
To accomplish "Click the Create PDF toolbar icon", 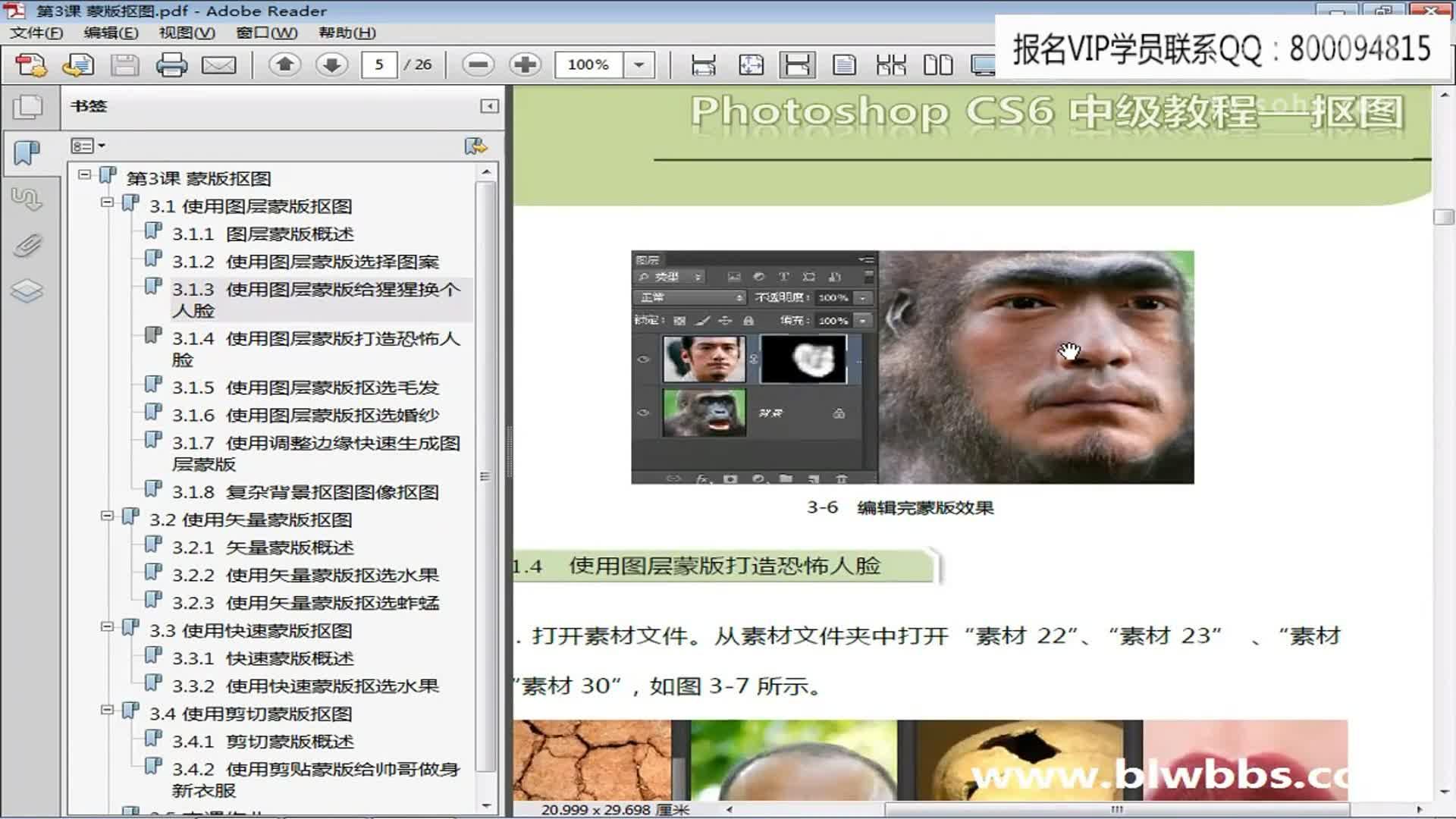I will (x=29, y=64).
